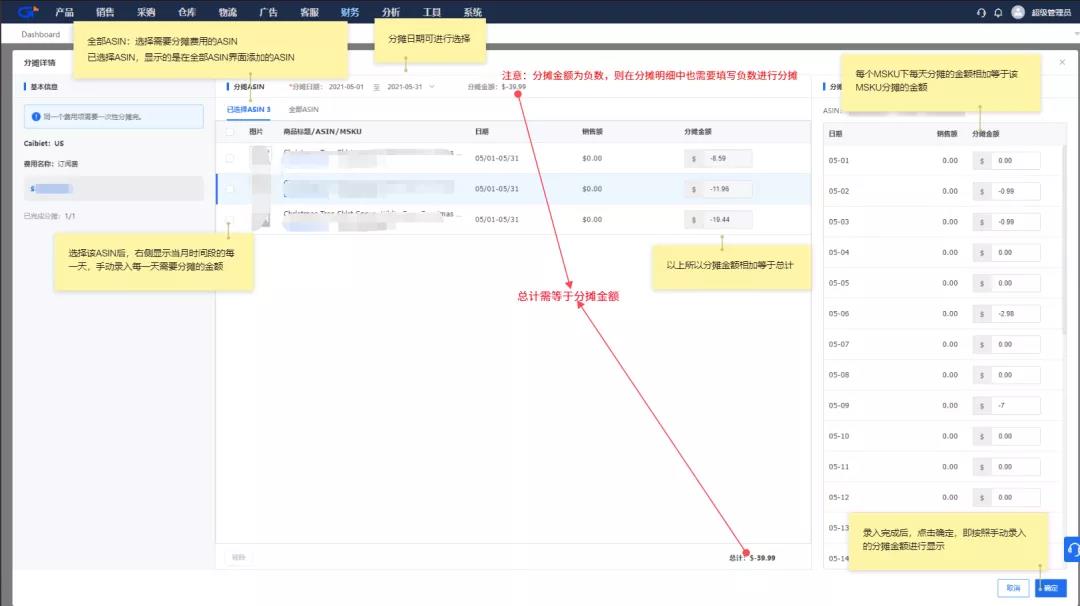This screenshot has height=606, width=1080.
Task: Open the 超级管理员 account menu
Action: coord(1051,12)
